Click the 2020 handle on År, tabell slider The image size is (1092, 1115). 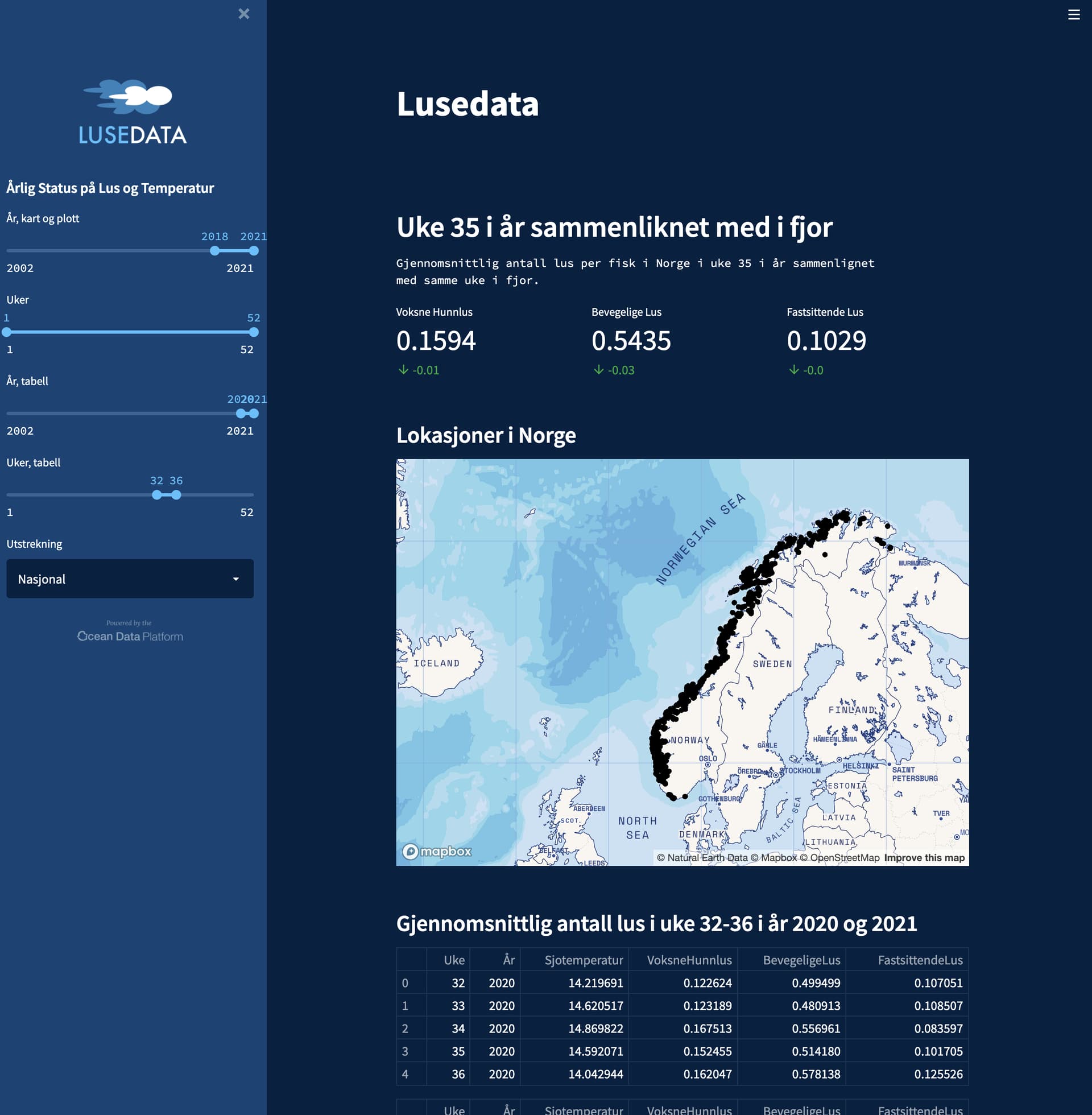tap(241, 414)
